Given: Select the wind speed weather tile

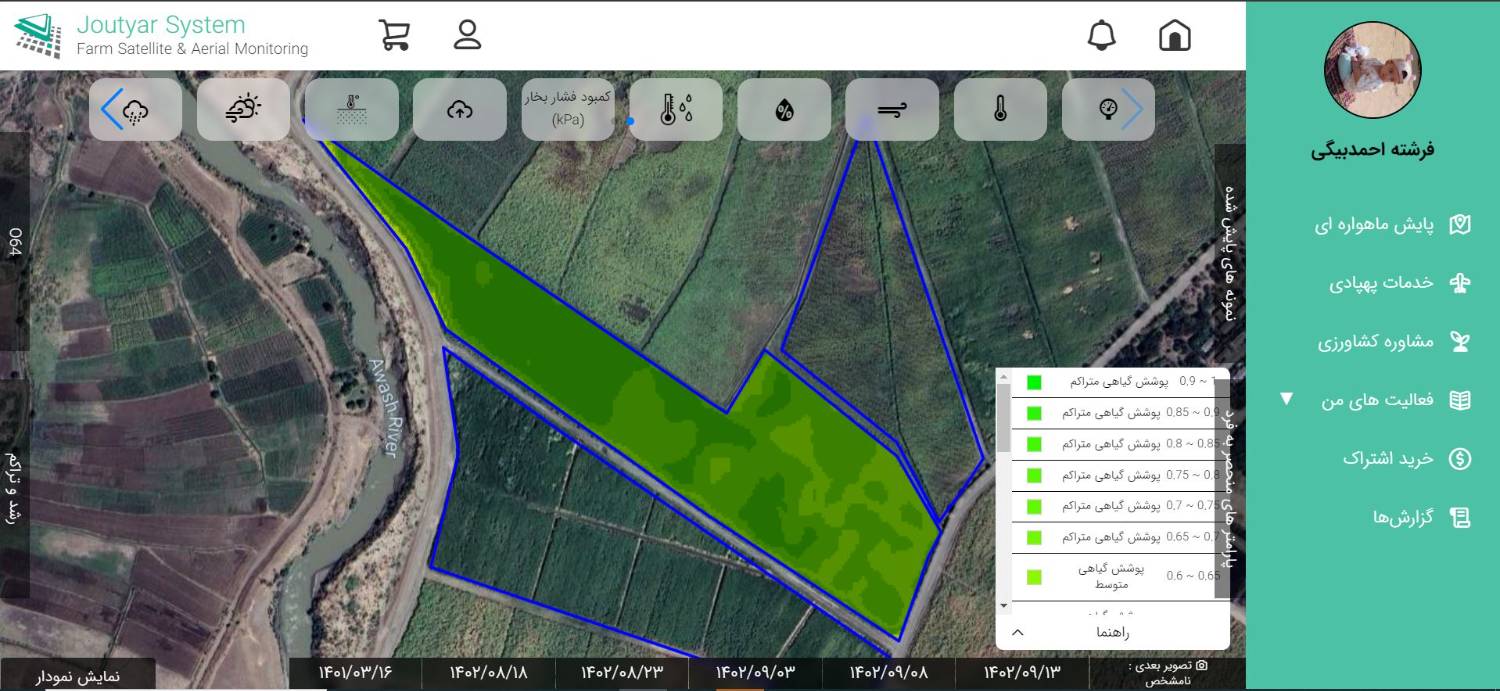Looking at the screenshot, I should 891,110.
